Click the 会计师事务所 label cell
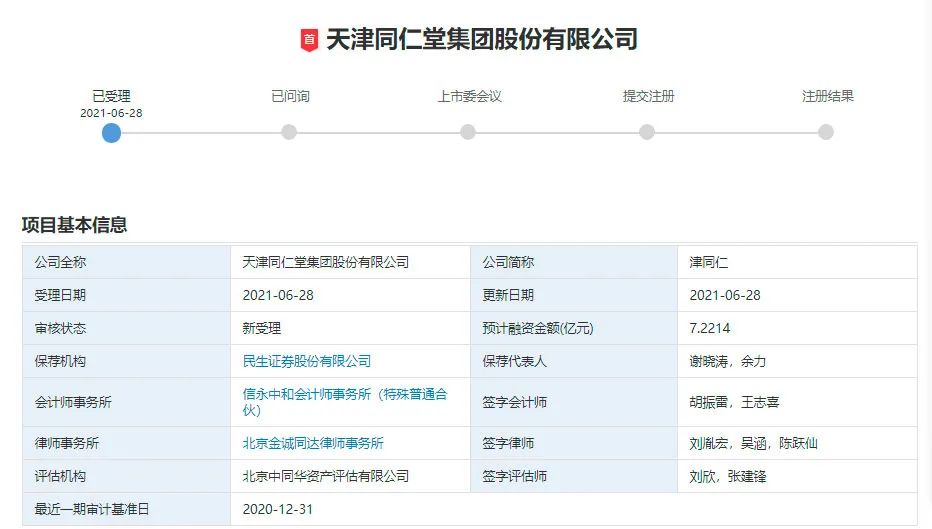 click(x=126, y=402)
